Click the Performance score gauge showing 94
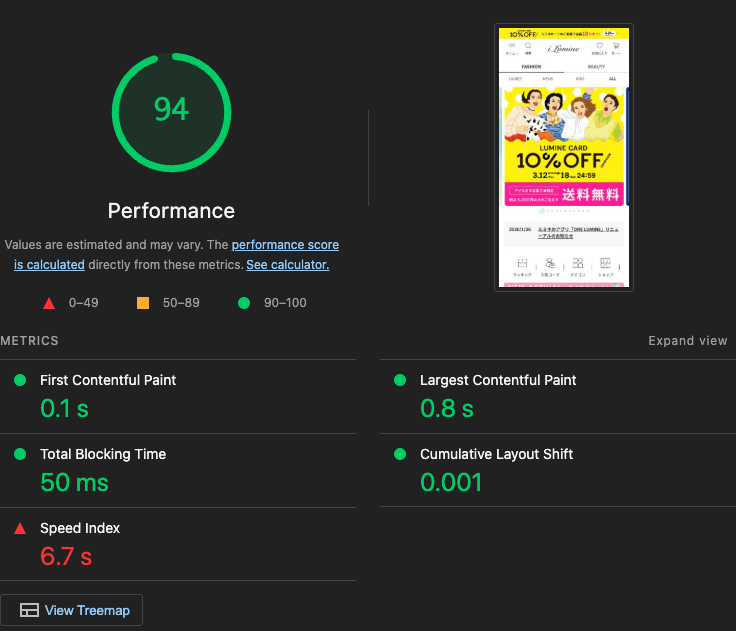 tap(171, 110)
